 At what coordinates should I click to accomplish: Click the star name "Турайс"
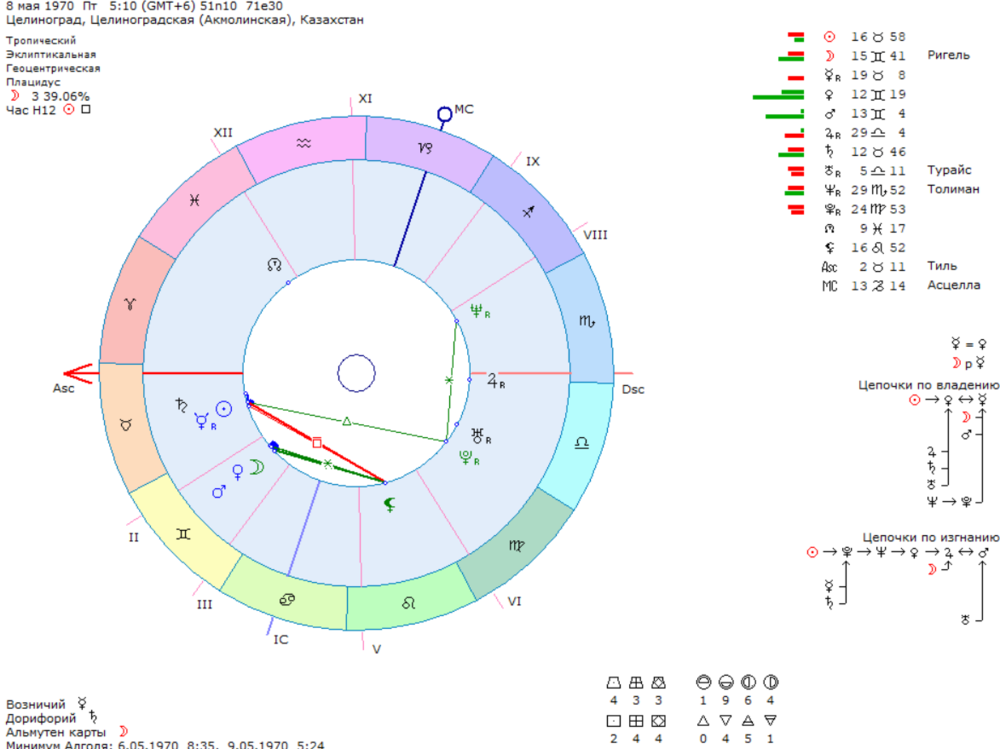949,170
